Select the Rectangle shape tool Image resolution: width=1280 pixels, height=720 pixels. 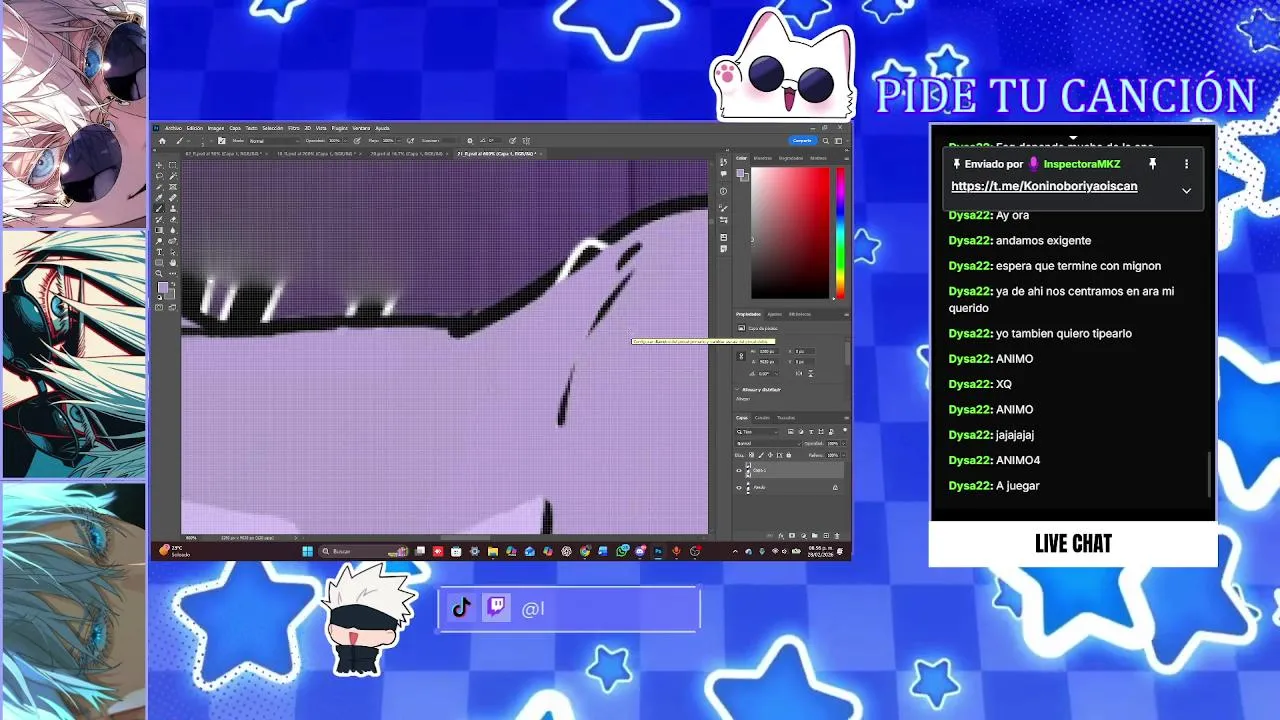pos(159,263)
